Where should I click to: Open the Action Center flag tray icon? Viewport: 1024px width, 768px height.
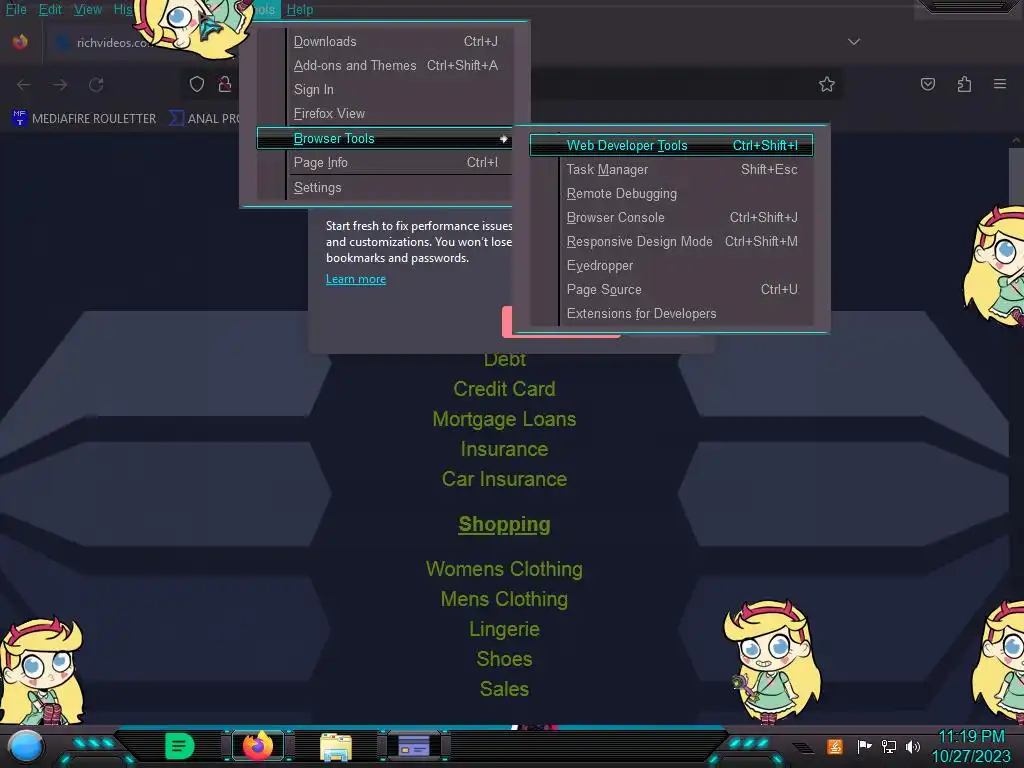[864, 746]
